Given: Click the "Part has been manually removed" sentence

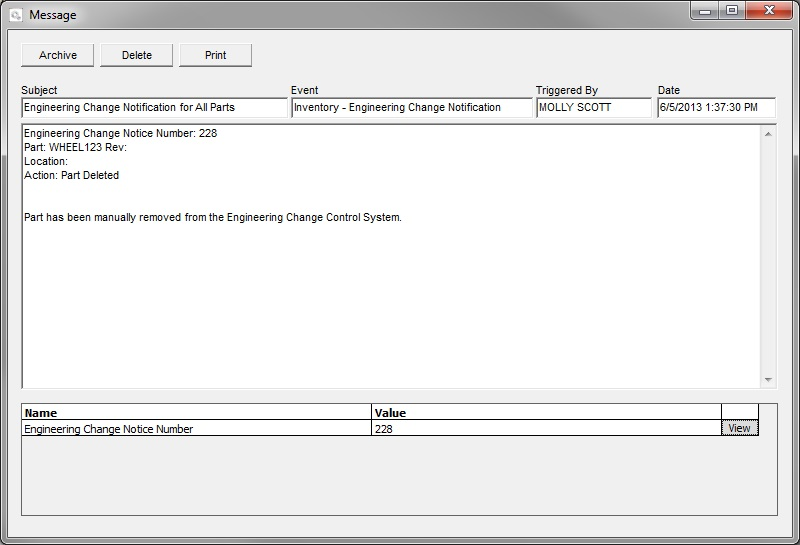Looking at the screenshot, I should click(213, 217).
